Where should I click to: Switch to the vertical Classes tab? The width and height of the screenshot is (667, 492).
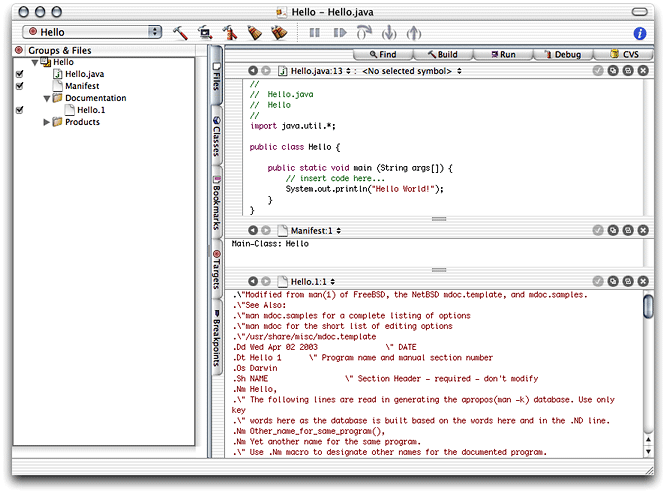tap(216, 136)
